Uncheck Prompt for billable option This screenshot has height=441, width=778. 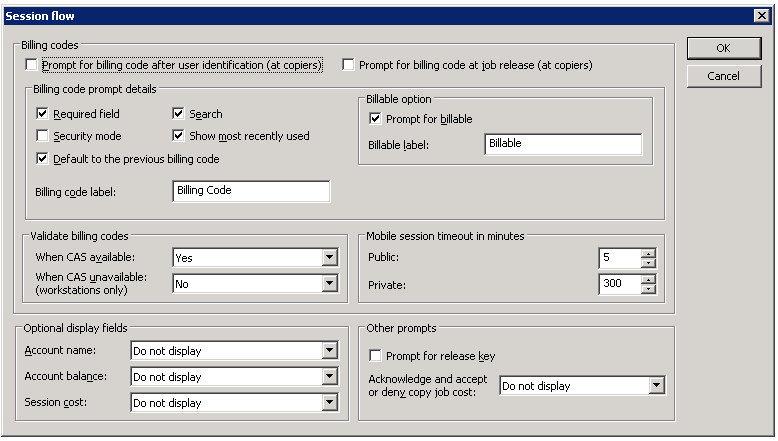pyautogui.click(x=375, y=119)
